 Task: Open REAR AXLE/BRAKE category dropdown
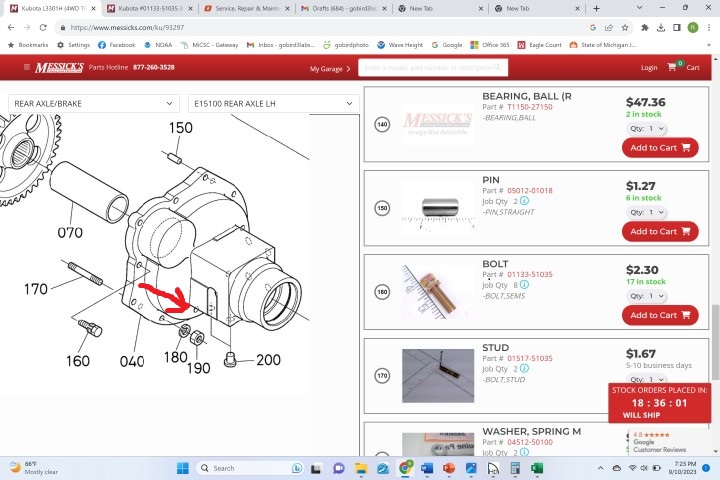pyautogui.click(x=93, y=103)
